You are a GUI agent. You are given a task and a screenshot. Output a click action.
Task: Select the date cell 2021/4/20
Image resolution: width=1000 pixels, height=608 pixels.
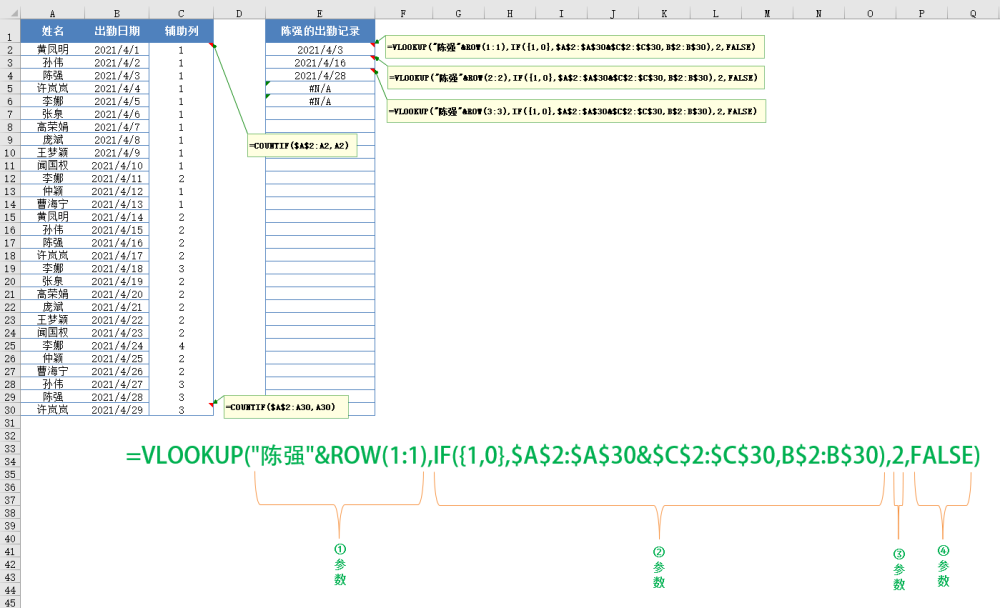[x=117, y=294]
